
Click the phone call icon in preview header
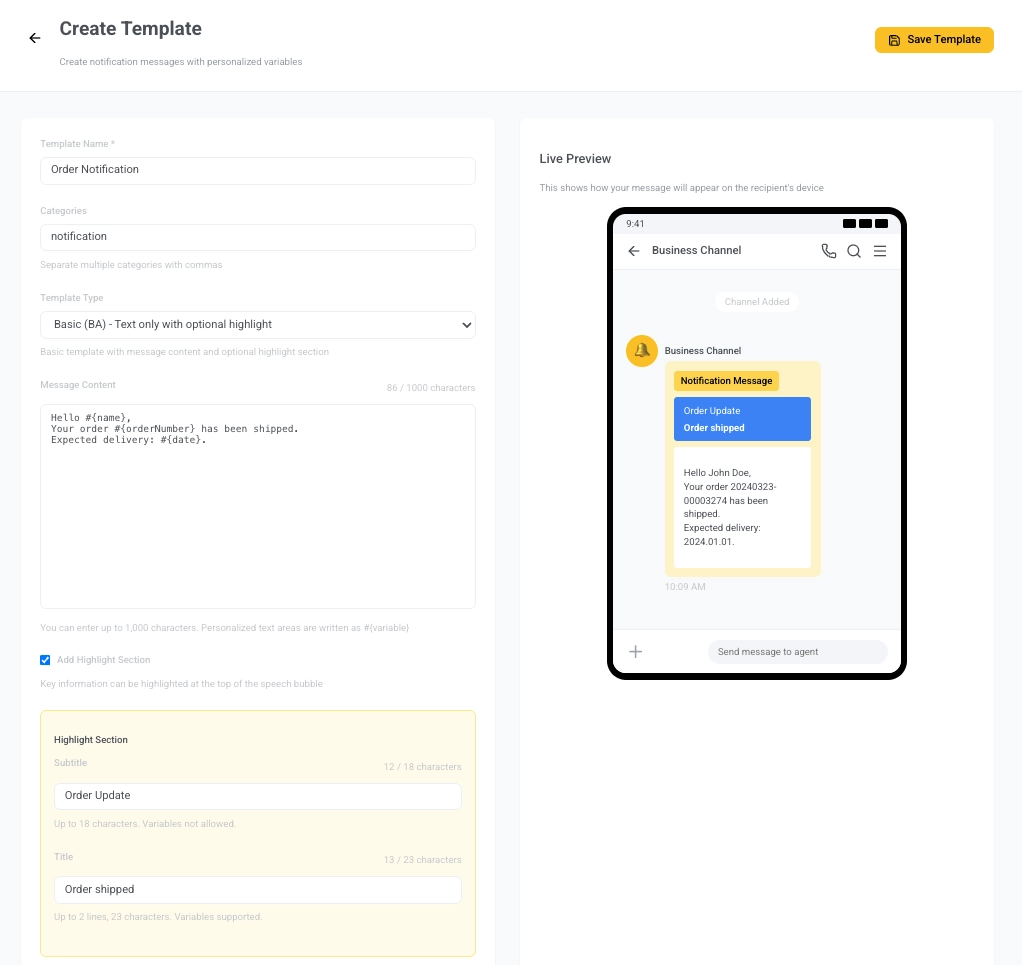pos(829,251)
